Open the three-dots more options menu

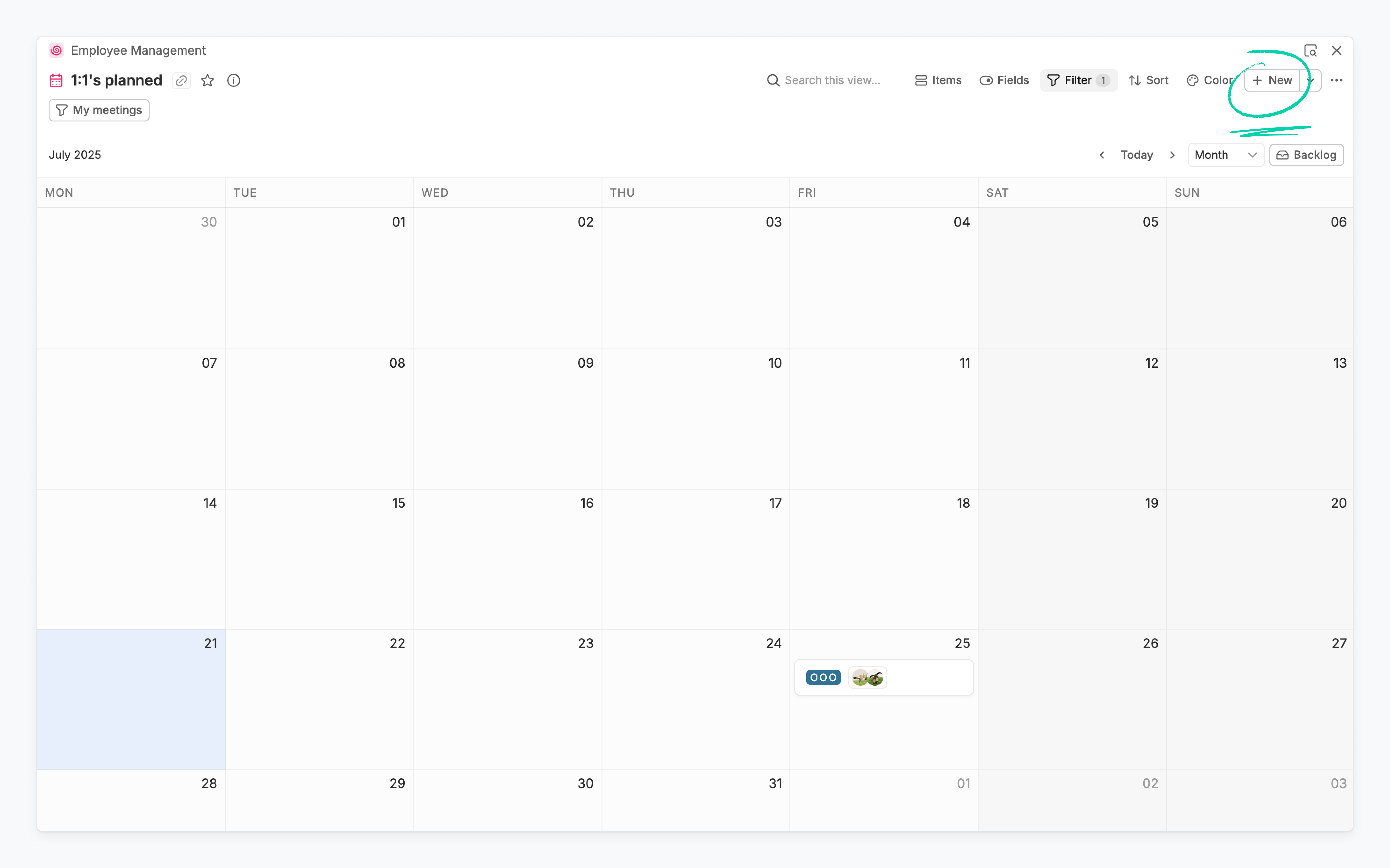point(1336,80)
